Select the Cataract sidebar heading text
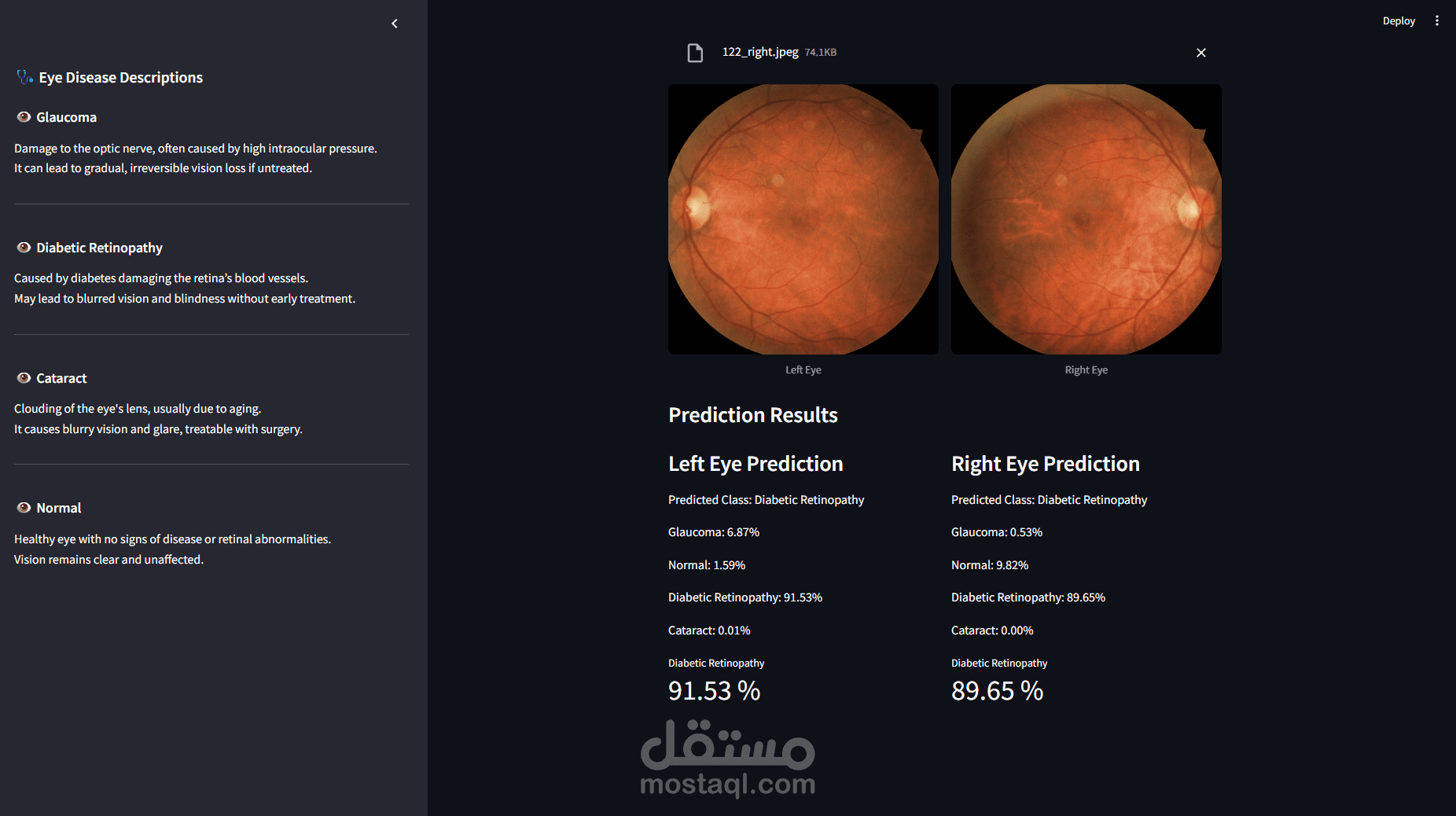The height and width of the screenshot is (816, 1456). 61,378
